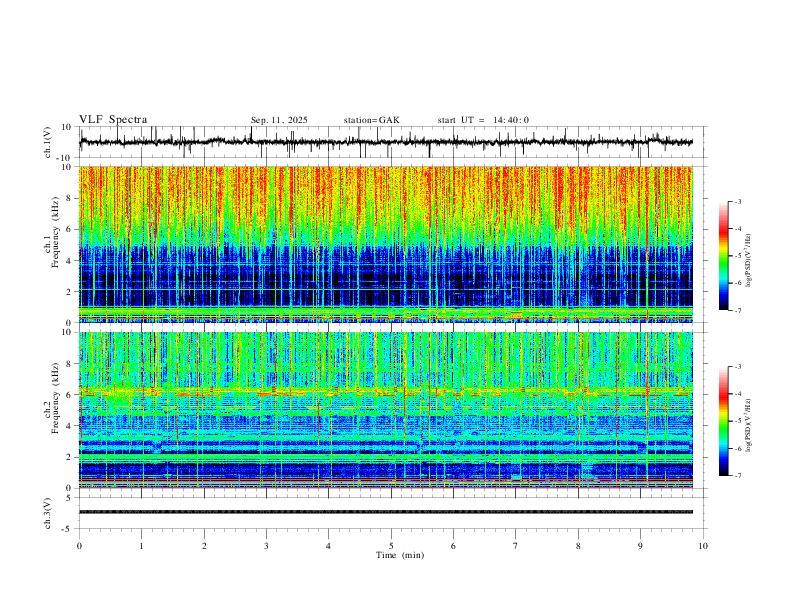Click the 'ch.1(V)' waveform axis label
Viewport: 792px width, 612px height.
(48, 142)
